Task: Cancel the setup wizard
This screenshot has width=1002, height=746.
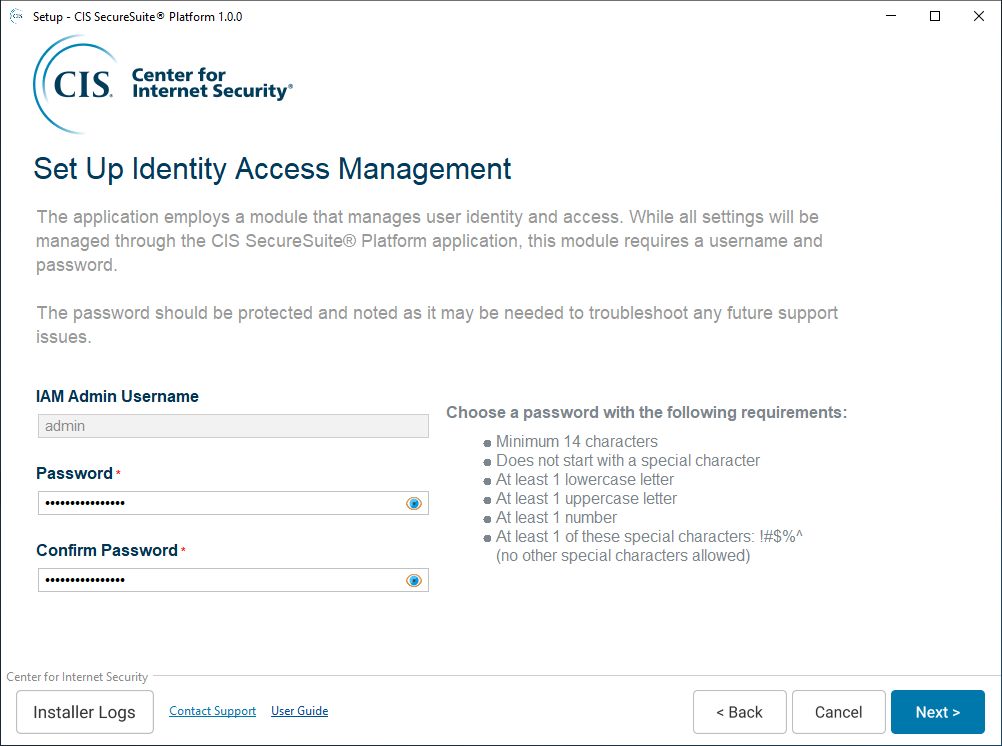Action: point(838,712)
